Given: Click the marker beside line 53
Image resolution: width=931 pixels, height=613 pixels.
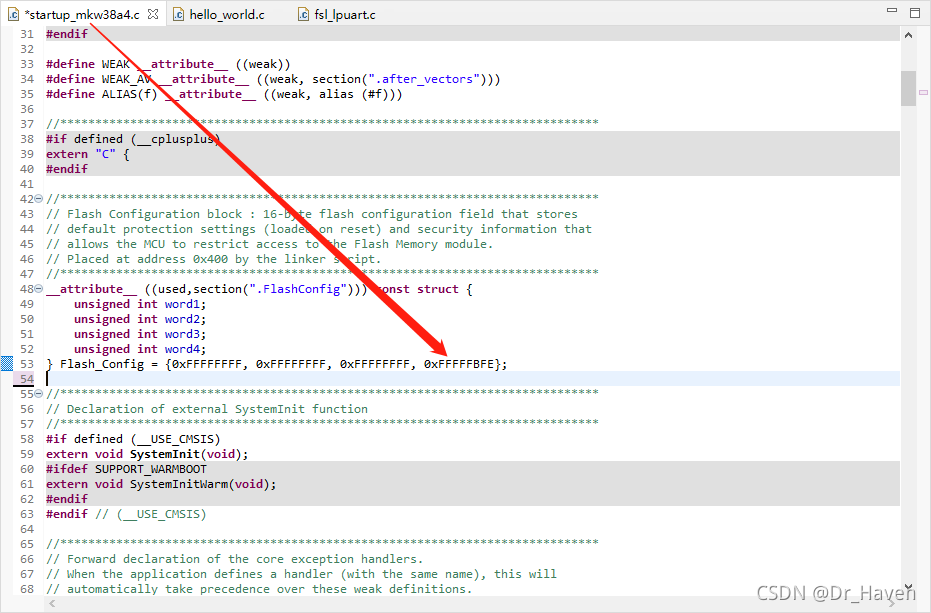Looking at the screenshot, I should tap(7, 364).
